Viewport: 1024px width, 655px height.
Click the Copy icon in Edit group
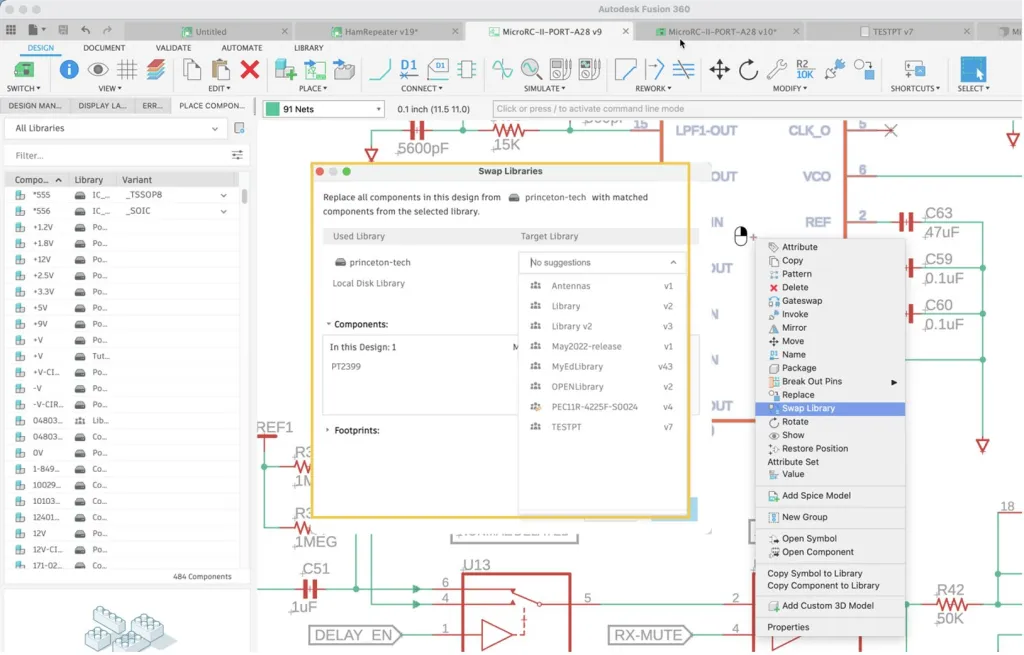tap(191, 69)
